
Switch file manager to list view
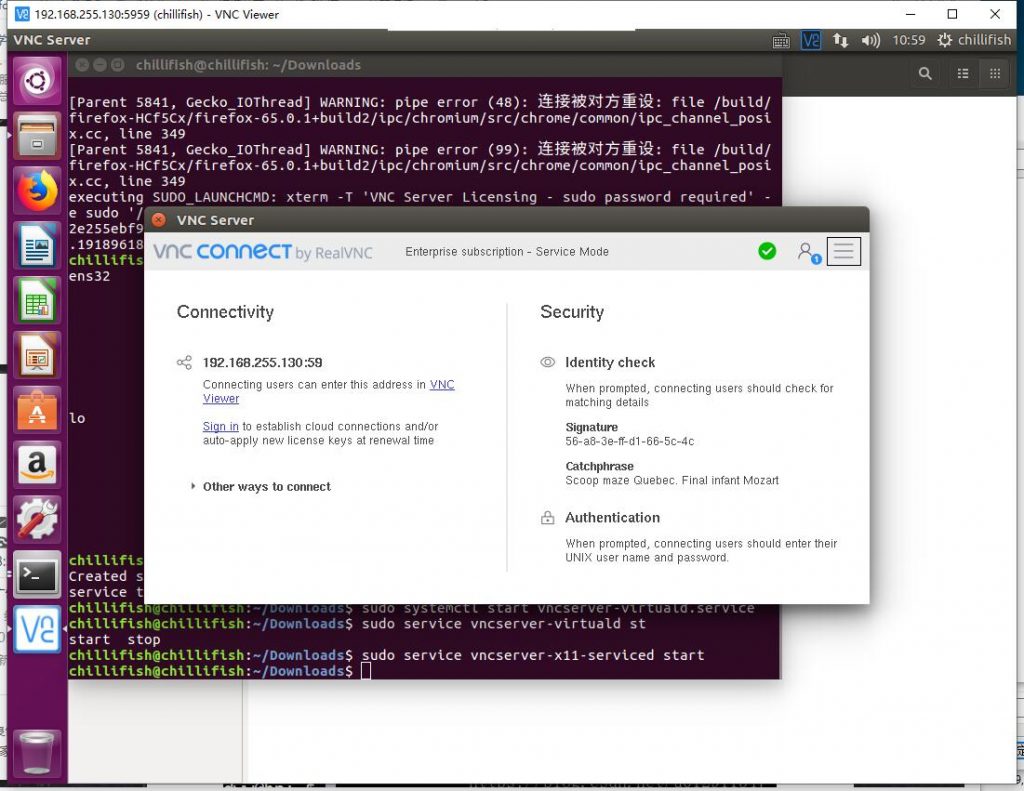pyautogui.click(x=963, y=74)
